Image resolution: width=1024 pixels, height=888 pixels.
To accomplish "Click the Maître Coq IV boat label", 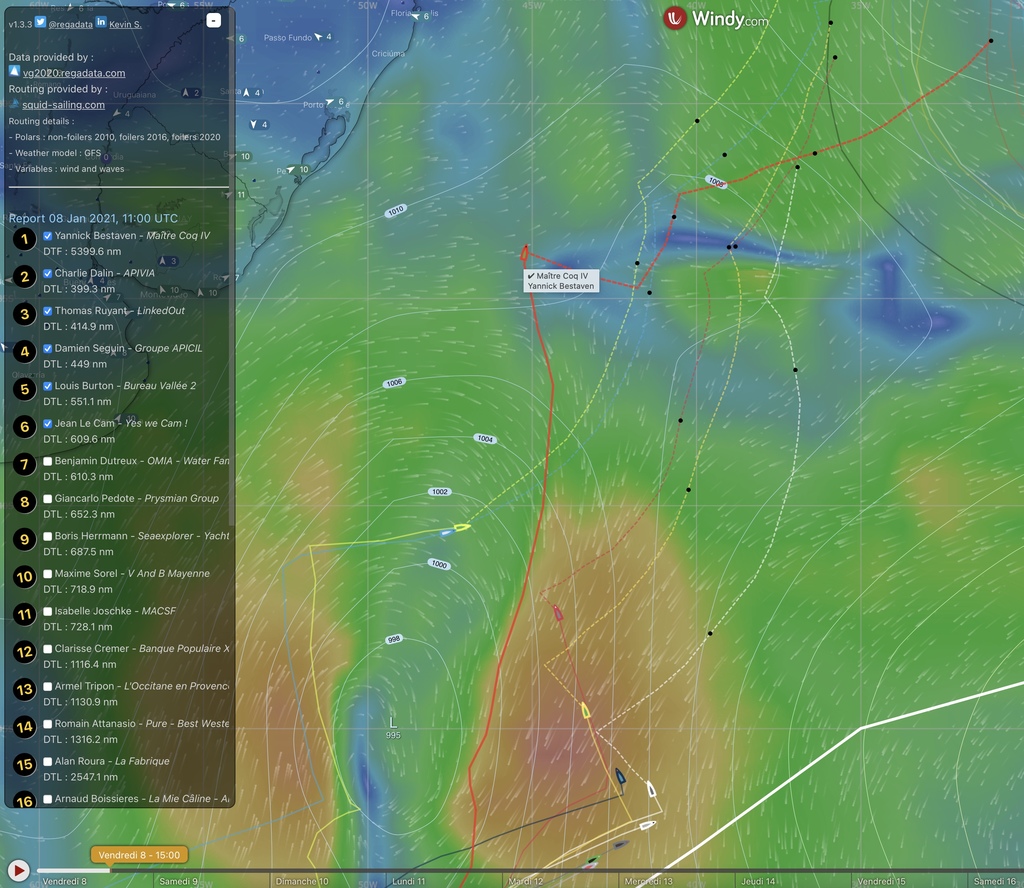I will (561, 281).
